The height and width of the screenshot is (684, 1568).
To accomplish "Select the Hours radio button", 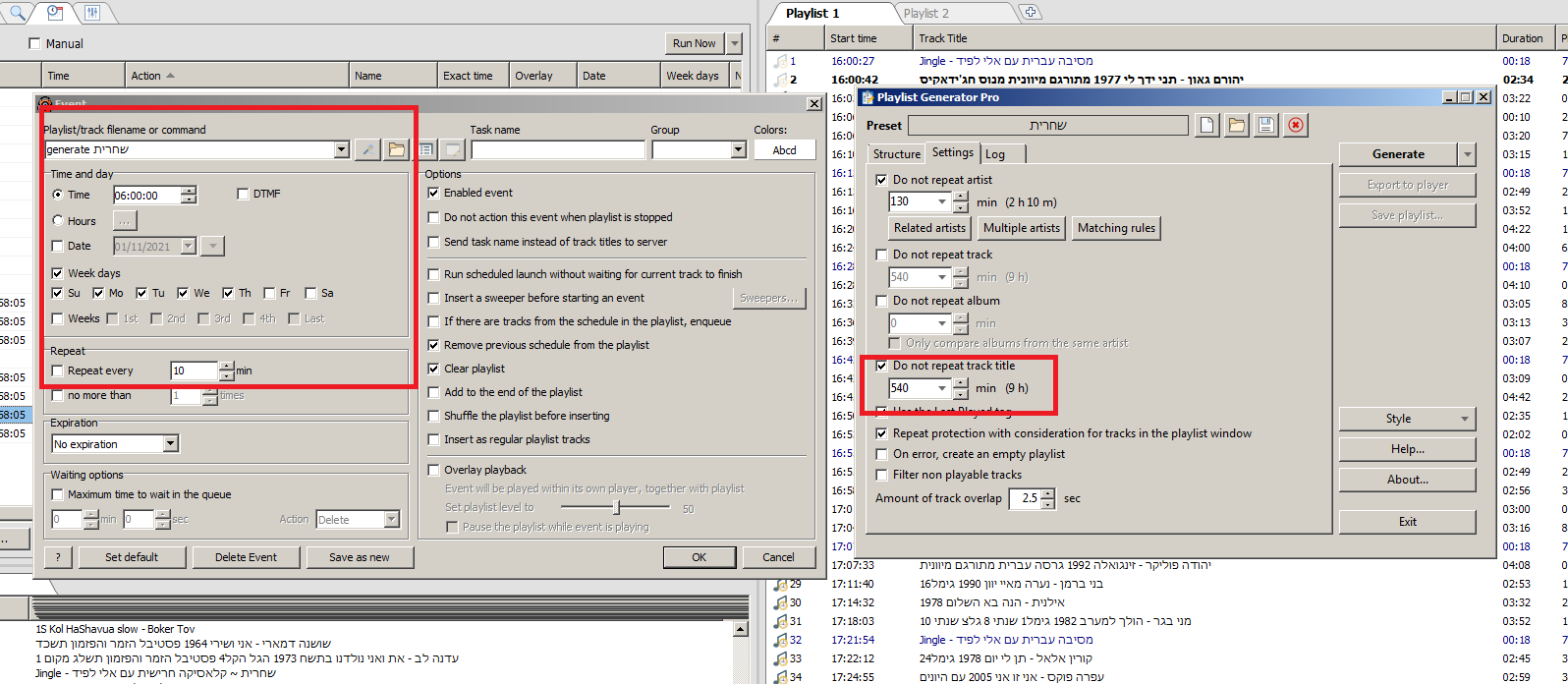I will point(58,221).
